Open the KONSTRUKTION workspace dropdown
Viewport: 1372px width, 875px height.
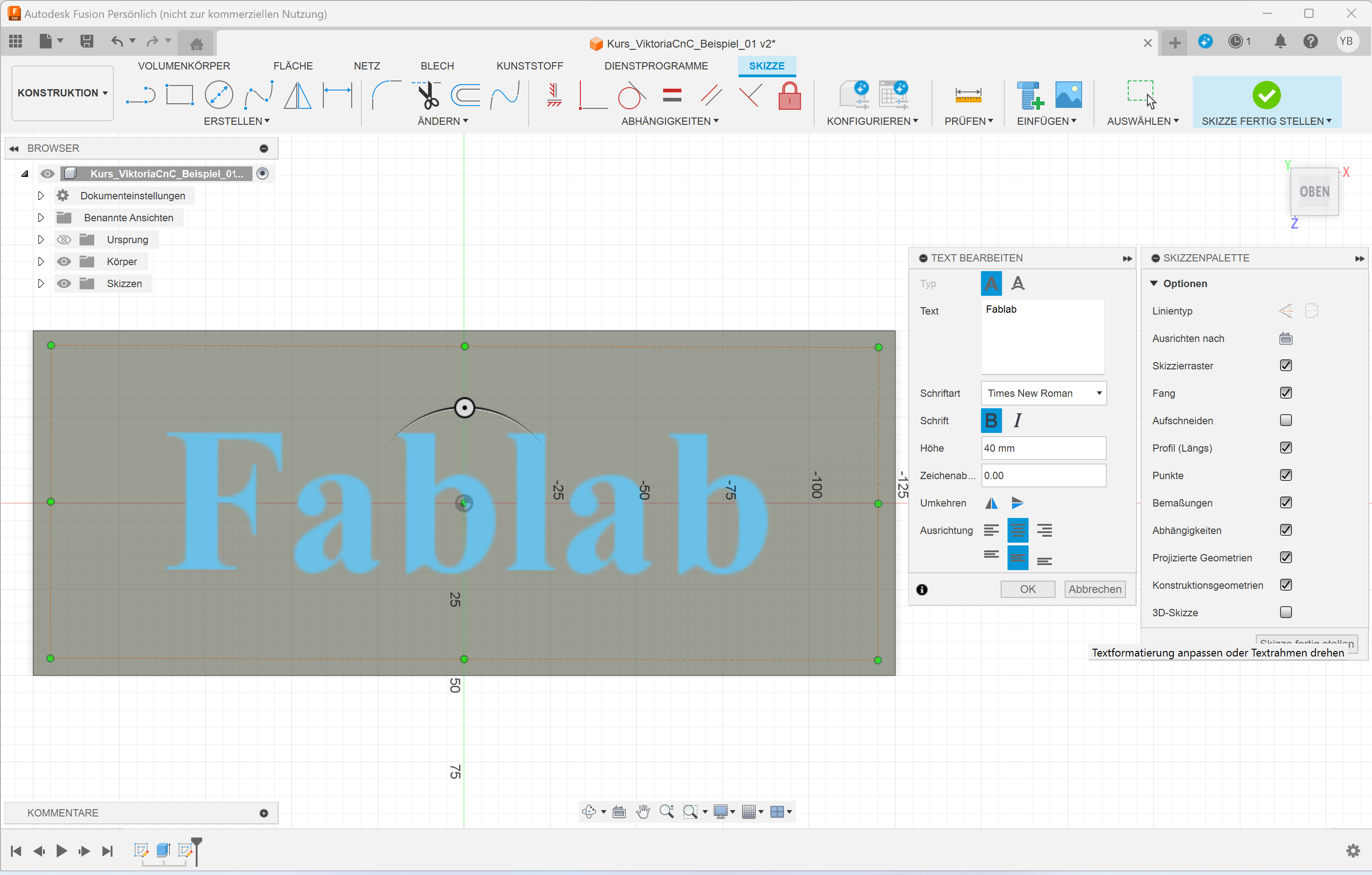coord(62,93)
